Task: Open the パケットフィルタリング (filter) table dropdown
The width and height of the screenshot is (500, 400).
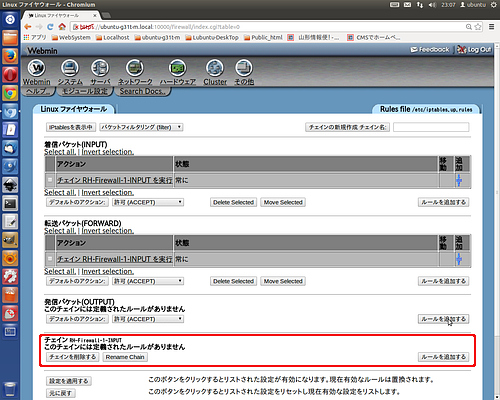Action: pyautogui.click(x=141, y=127)
